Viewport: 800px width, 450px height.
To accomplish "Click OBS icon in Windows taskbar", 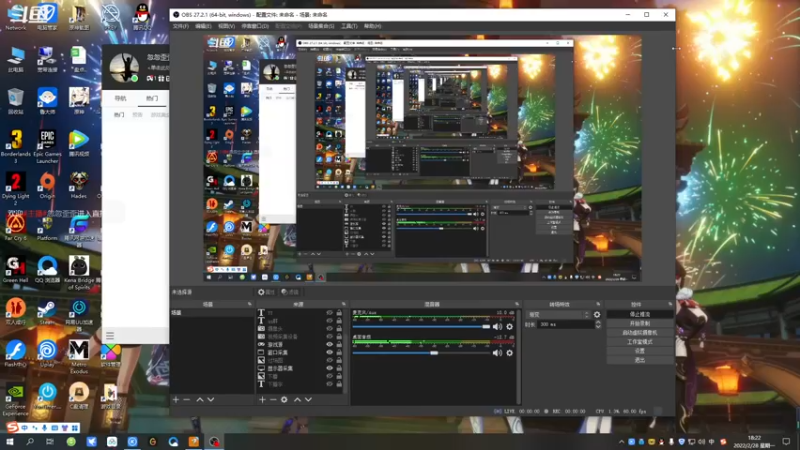I will pos(214,441).
